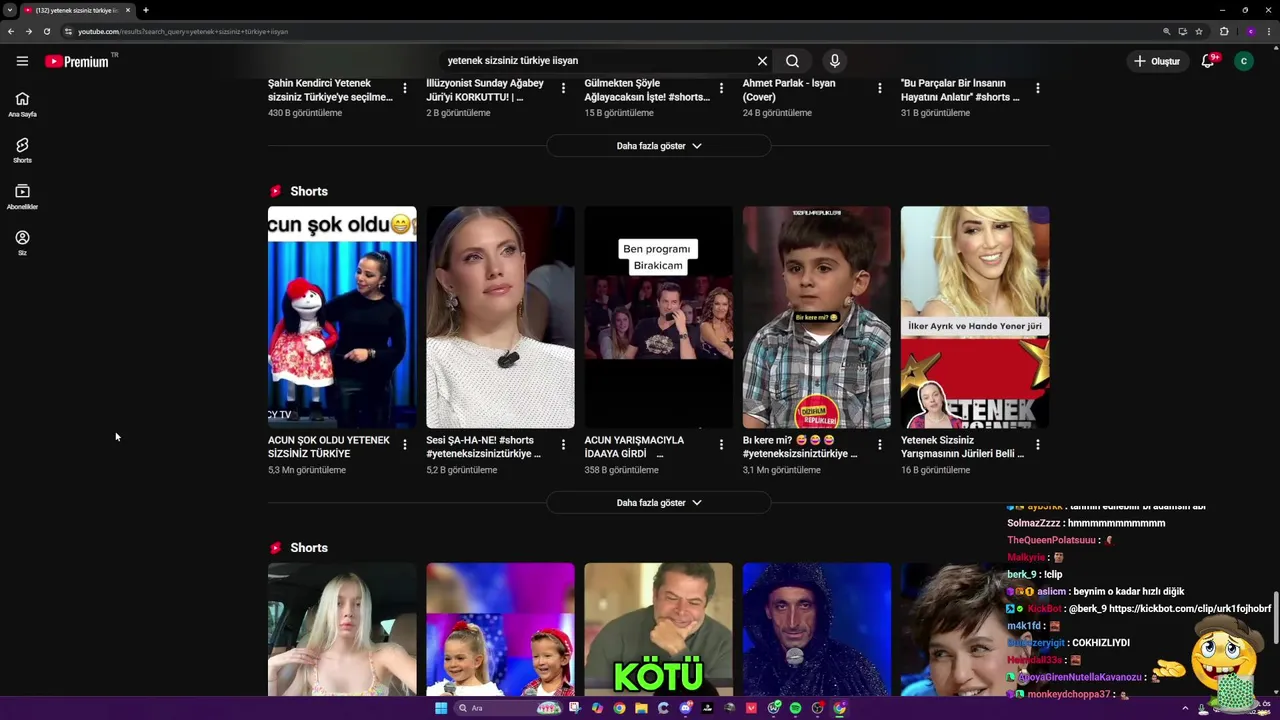
Task: Open kickbot.com clip link in chat
Action: 1190,608
